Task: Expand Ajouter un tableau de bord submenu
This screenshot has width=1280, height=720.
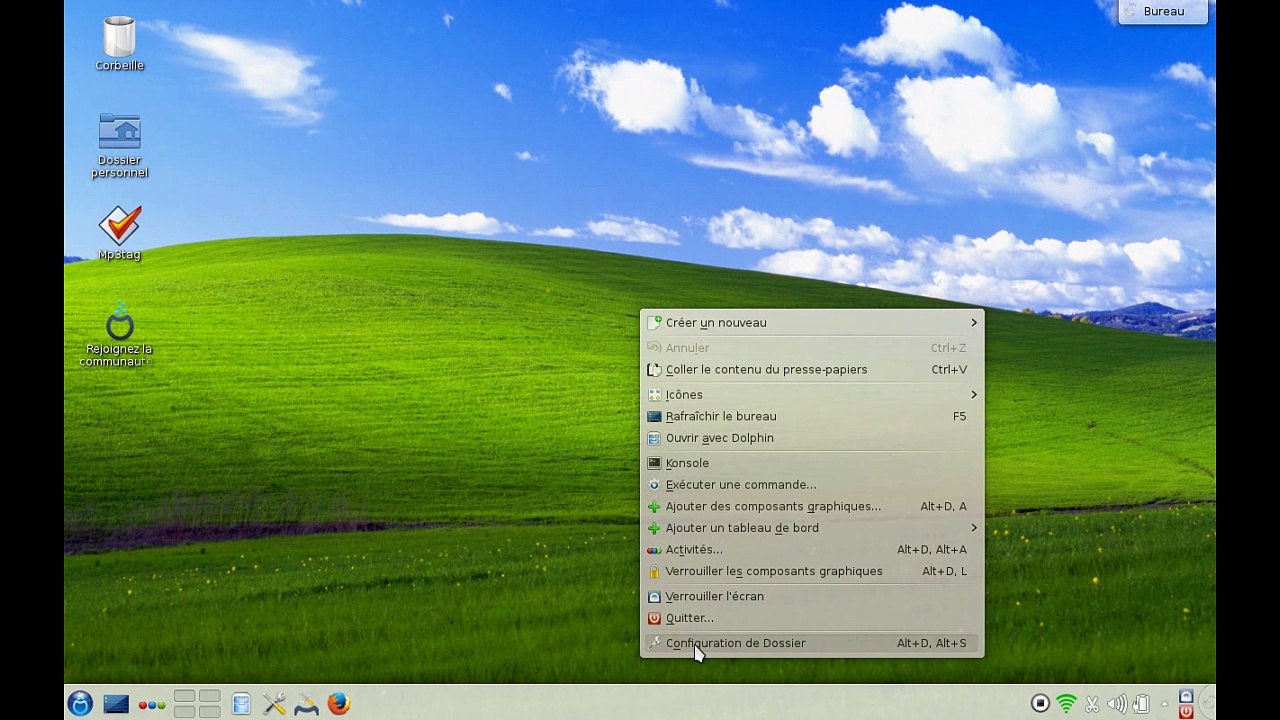Action: click(x=811, y=528)
